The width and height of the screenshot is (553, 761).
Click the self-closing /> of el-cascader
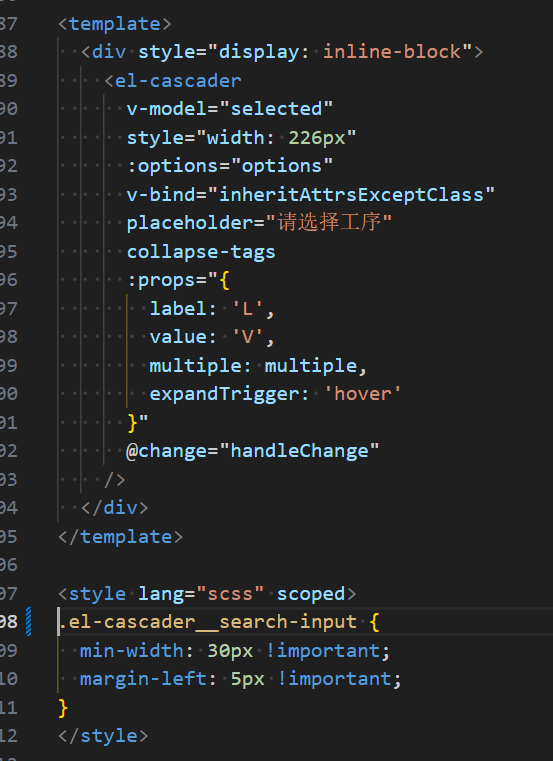115,480
